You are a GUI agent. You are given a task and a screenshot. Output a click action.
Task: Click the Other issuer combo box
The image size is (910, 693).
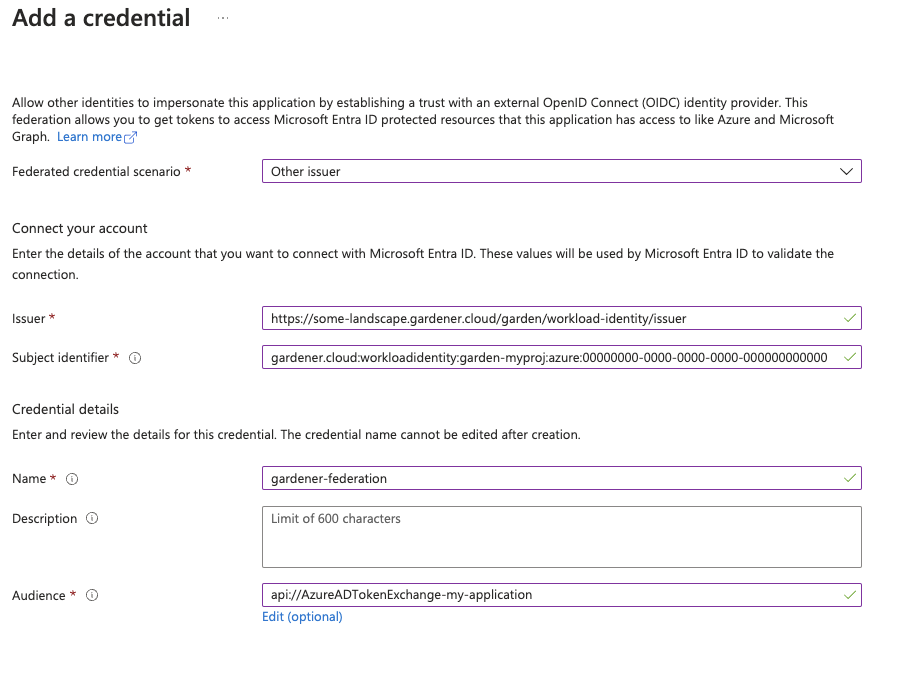click(x=550, y=171)
